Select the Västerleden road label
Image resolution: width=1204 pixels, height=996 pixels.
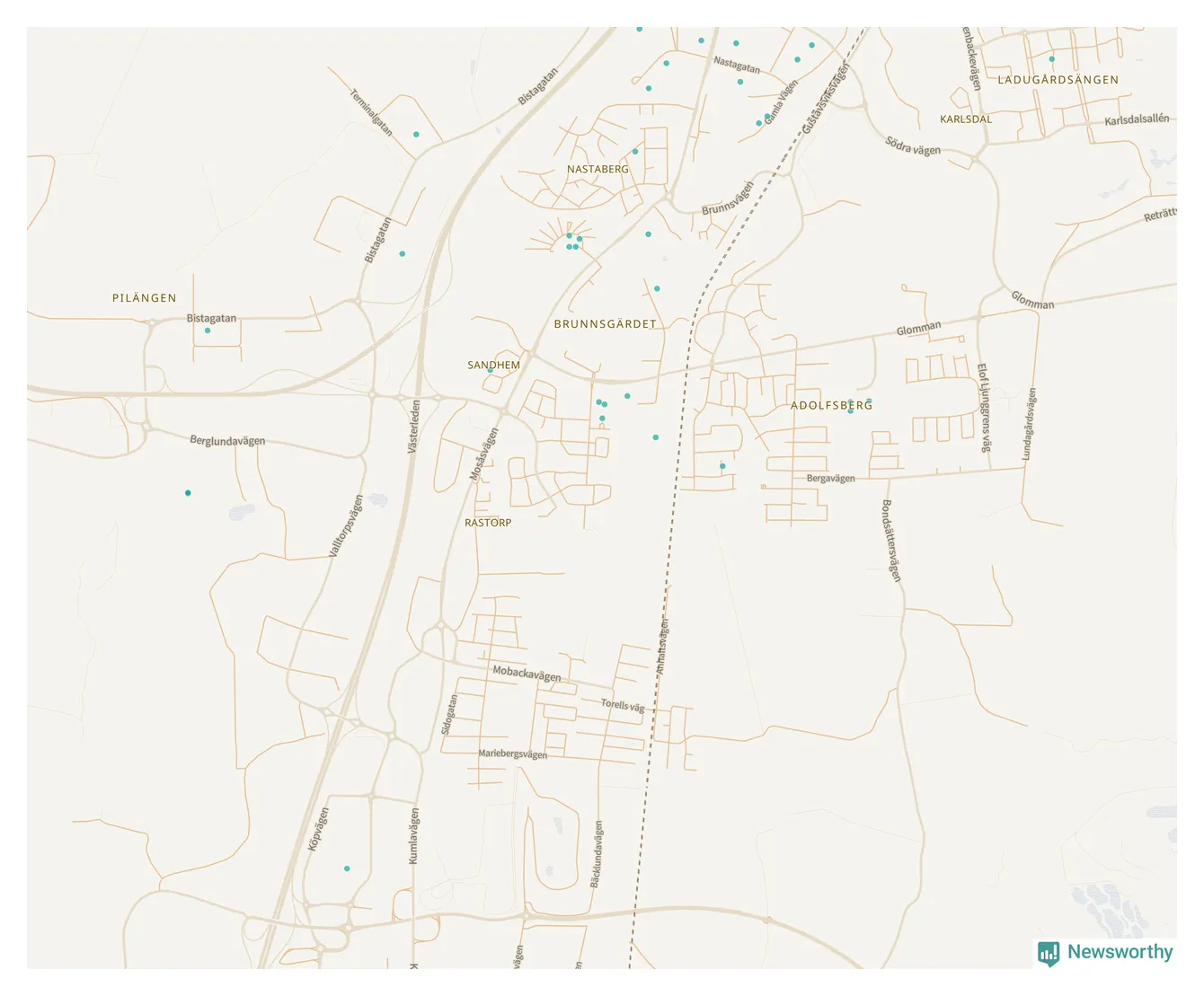pos(414,427)
